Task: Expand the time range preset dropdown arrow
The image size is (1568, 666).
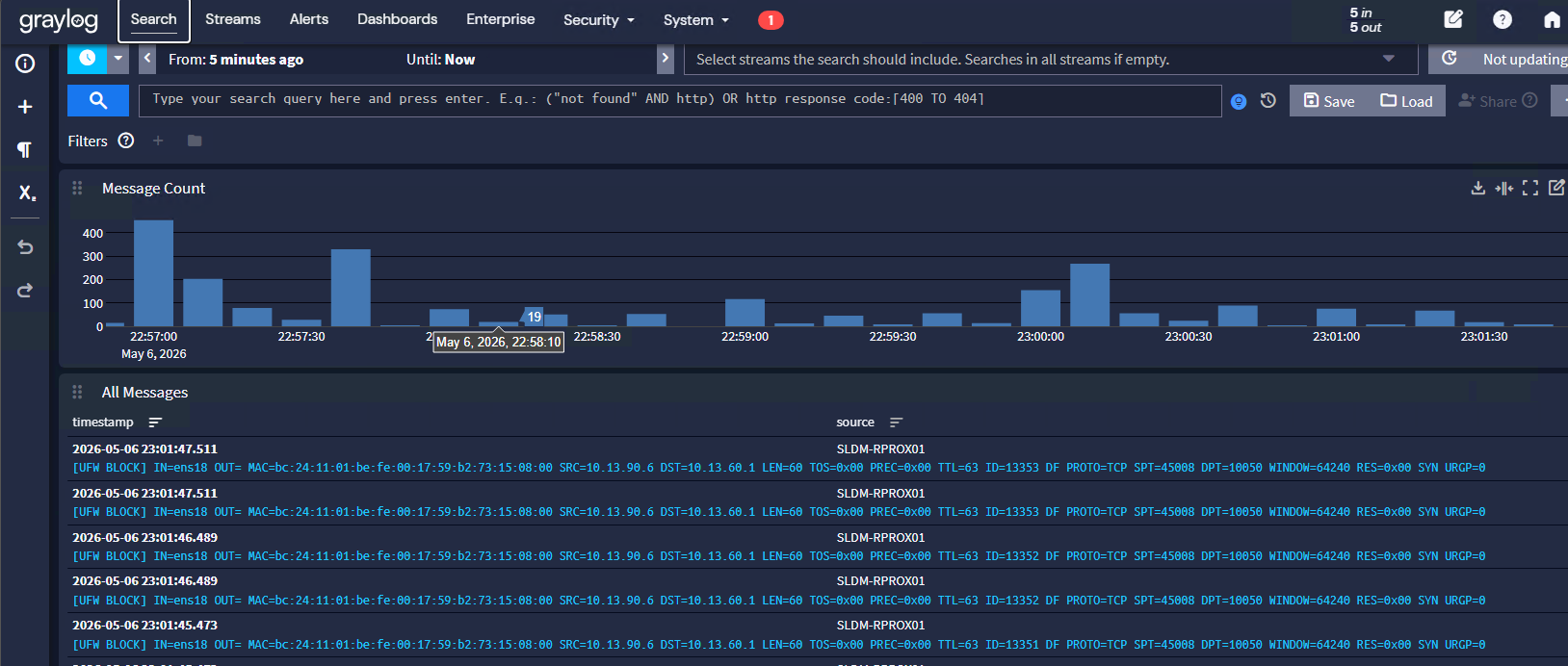Action: tap(118, 59)
